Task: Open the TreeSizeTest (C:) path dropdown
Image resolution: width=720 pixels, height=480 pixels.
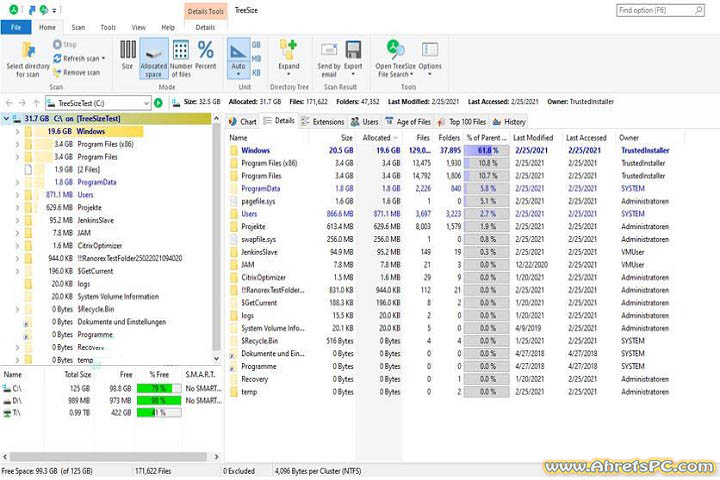Action: click(146, 103)
